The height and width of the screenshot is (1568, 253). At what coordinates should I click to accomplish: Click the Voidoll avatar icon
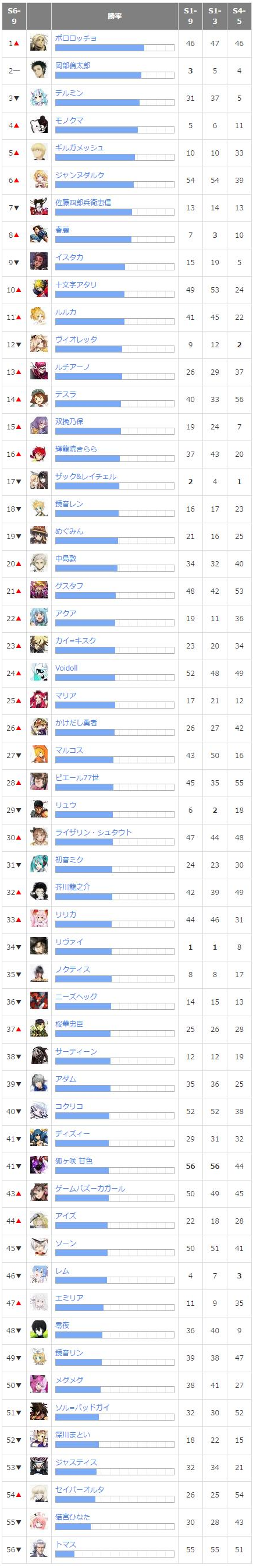(39, 673)
